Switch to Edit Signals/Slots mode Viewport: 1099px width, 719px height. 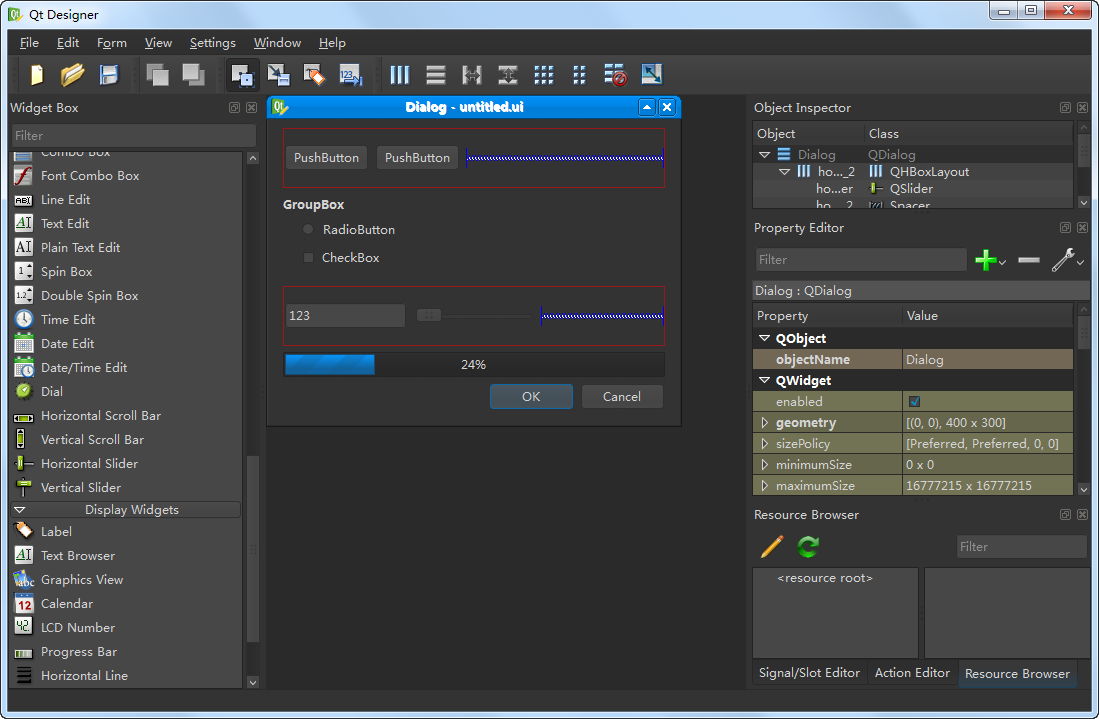(x=277, y=74)
